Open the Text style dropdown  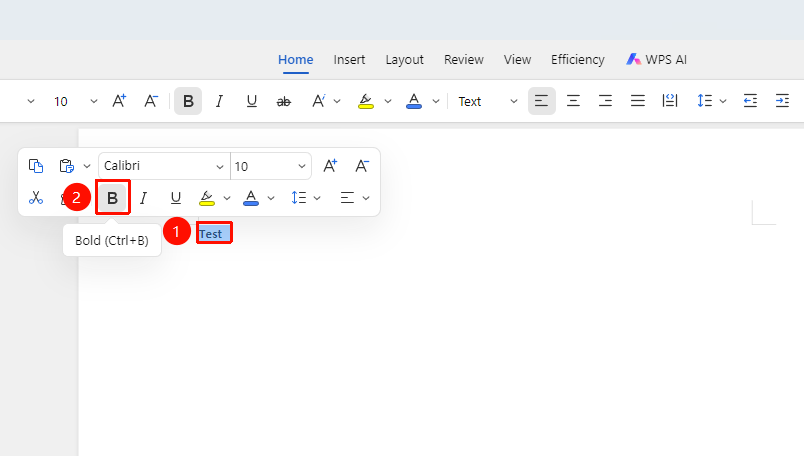tap(488, 101)
